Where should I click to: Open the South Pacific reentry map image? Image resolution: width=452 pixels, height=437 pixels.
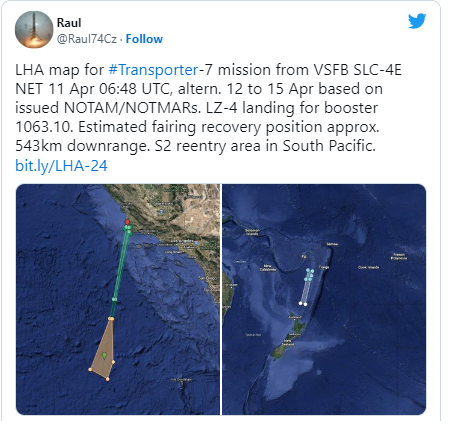pos(324,299)
